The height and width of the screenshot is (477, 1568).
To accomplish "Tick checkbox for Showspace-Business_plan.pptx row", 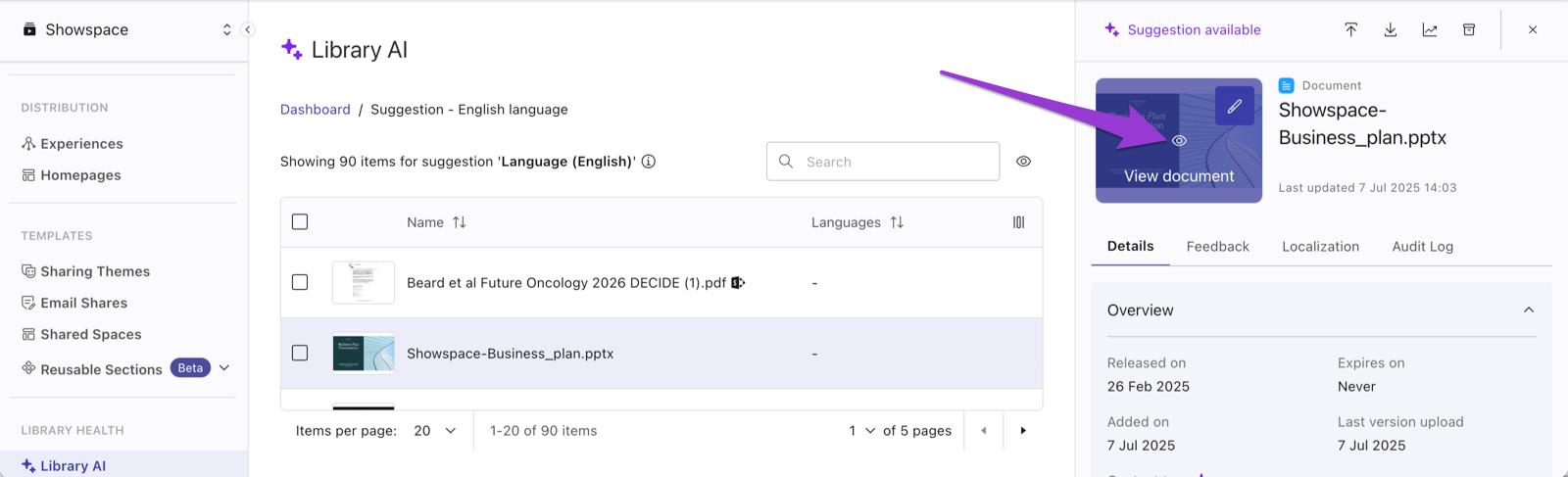I will tap(300, 353).
